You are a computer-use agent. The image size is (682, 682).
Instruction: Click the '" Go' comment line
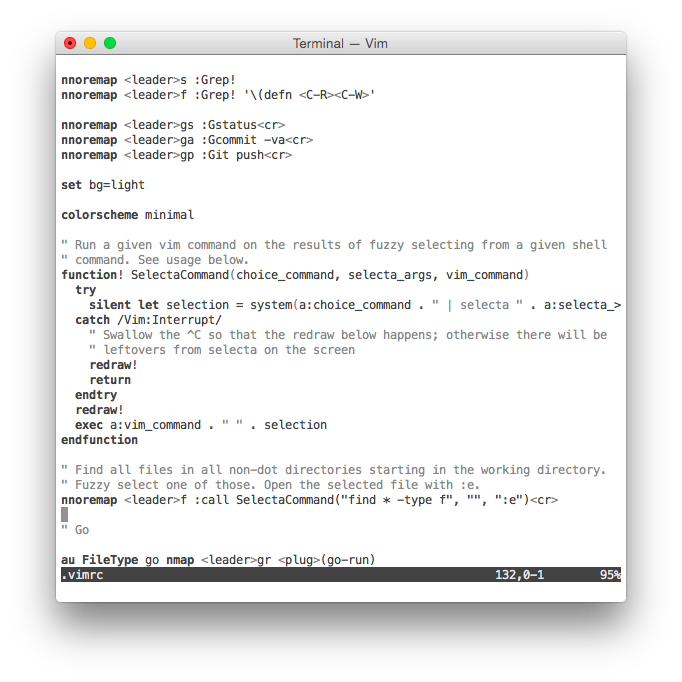pos(75,530)
